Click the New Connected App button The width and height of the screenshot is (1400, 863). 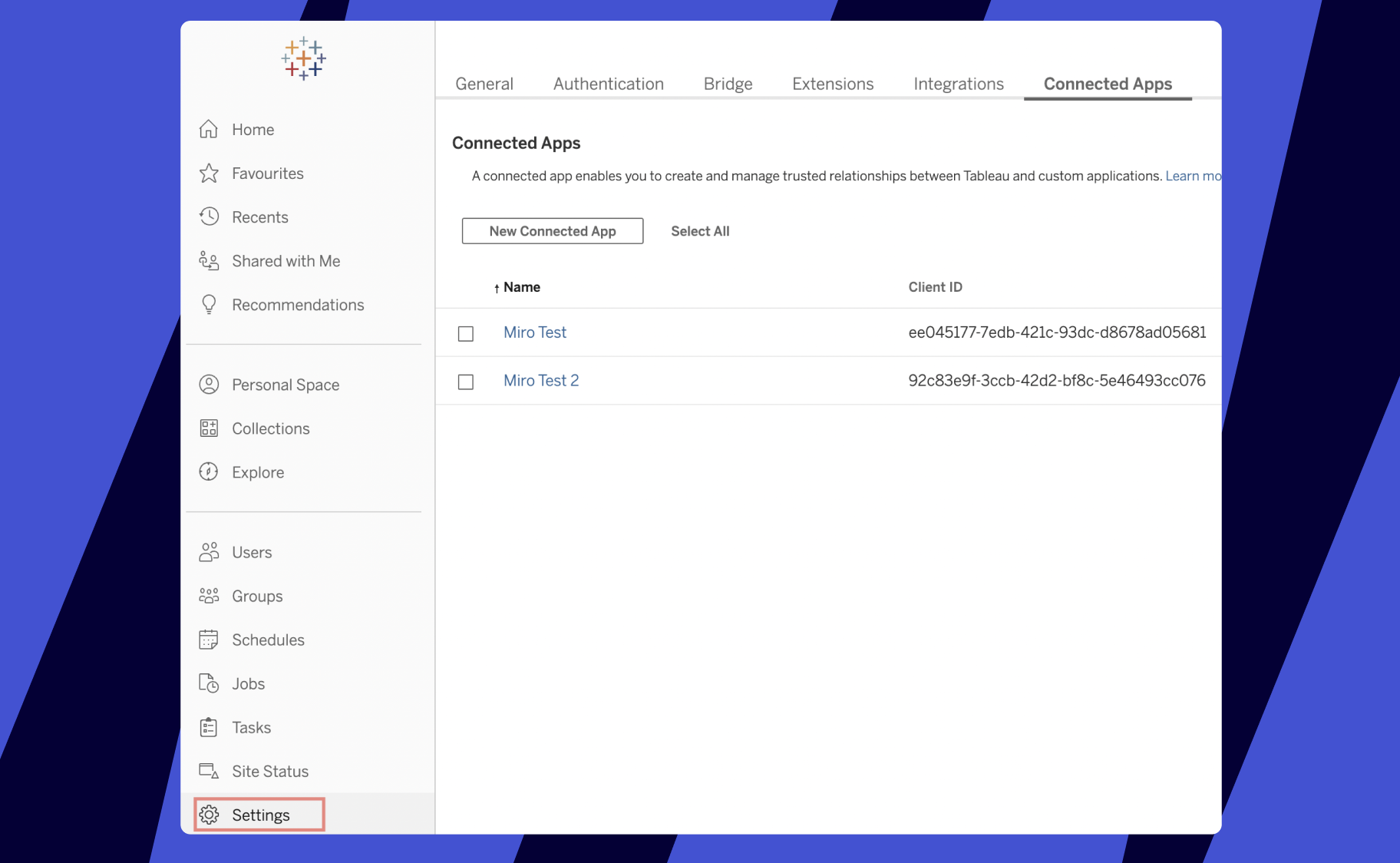(553, 231)
